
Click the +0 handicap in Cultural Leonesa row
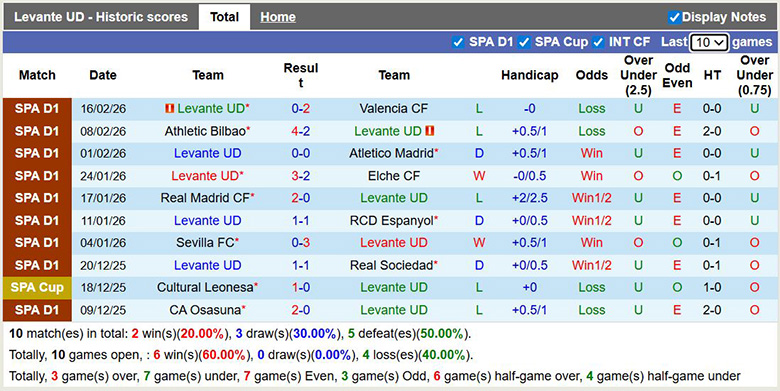tap(529, 288)
